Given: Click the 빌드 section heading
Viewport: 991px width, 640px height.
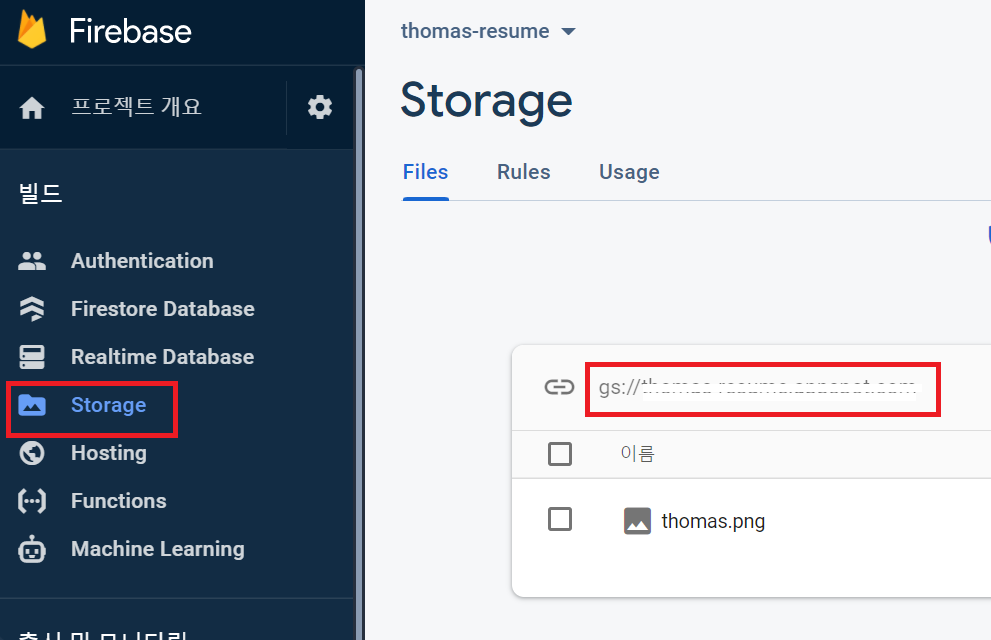Looking at the screenshot, I should [40, 193].
